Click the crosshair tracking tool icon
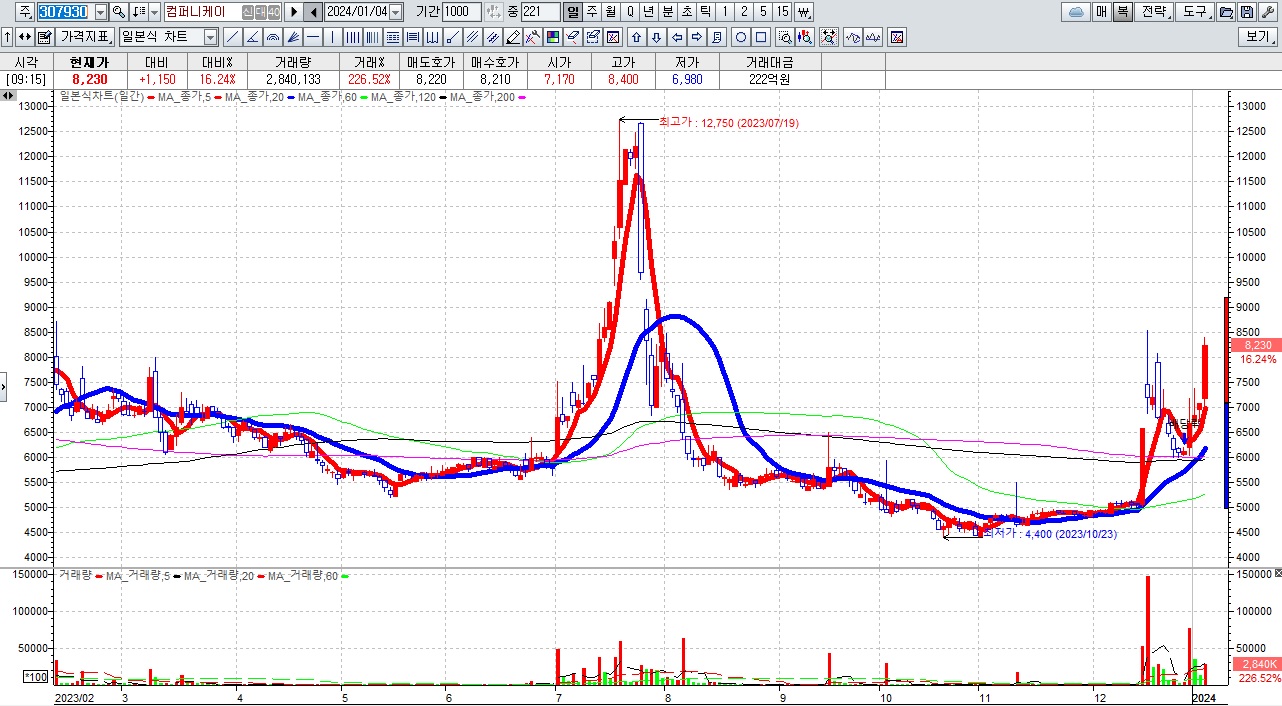The height and width of the screenshot is (706, 1282). click(829, 37)
